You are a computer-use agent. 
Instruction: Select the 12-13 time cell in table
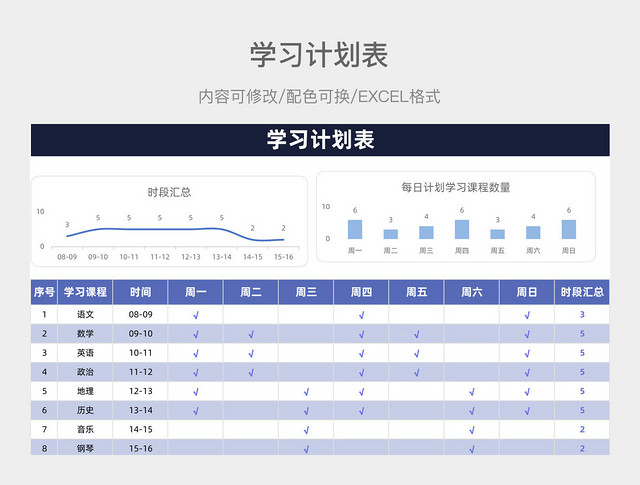pyautogui.click(x=140, y=391)
